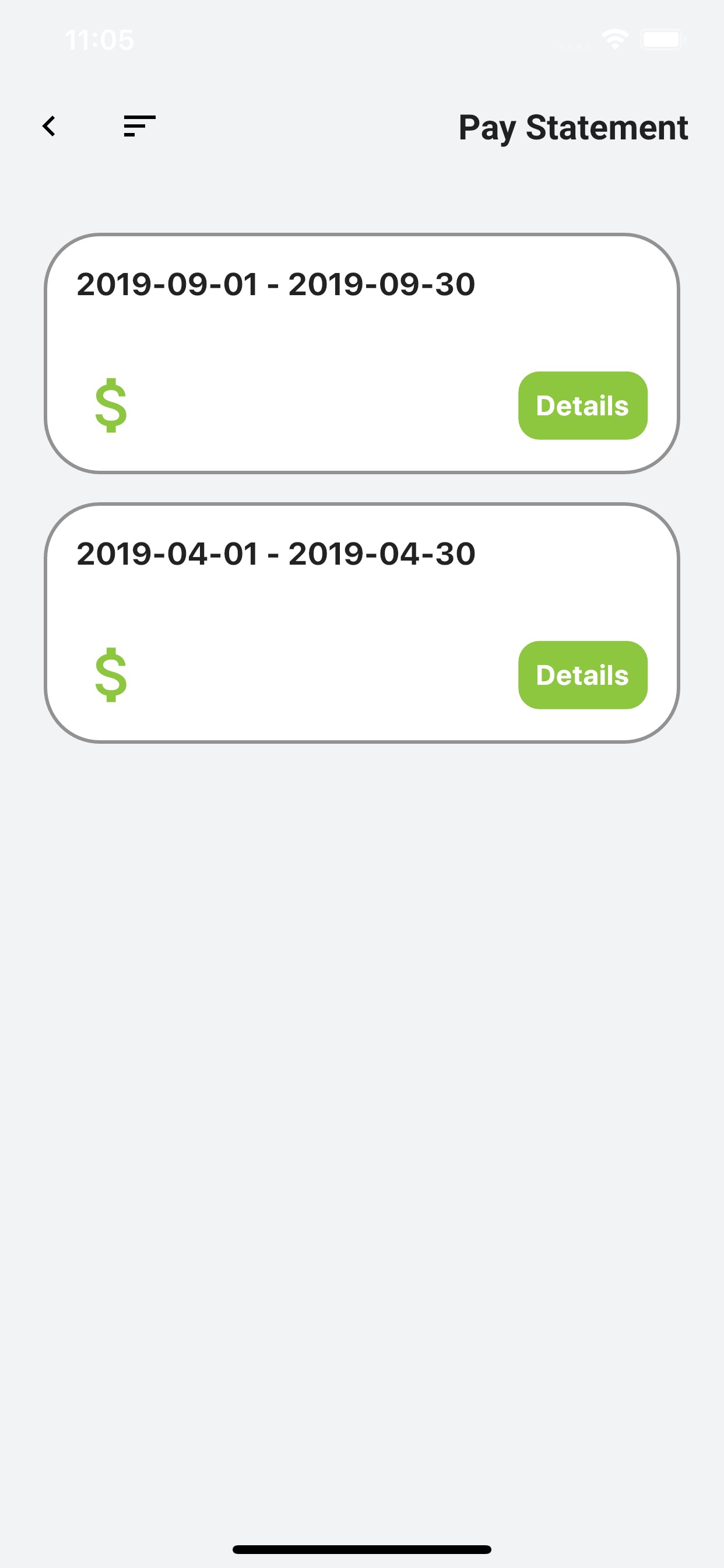Tap the Pay Statement page title
The height and width of the screenshot is (1568, 724).
[572, 128]
